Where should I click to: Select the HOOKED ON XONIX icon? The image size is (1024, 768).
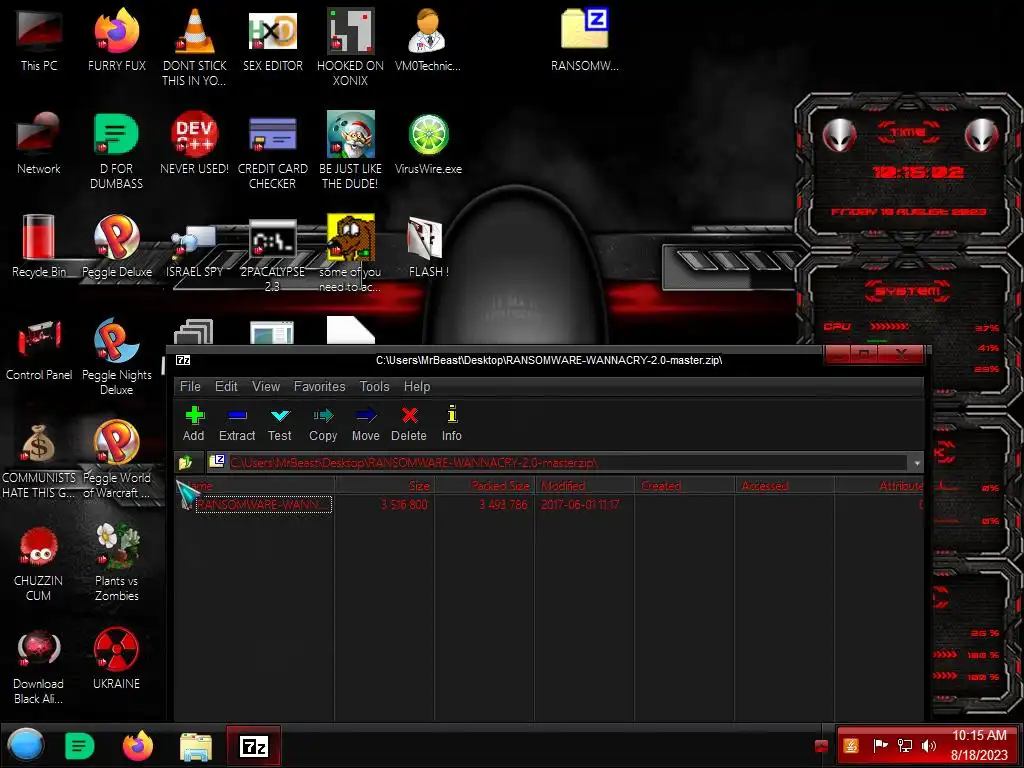point(351,47)
